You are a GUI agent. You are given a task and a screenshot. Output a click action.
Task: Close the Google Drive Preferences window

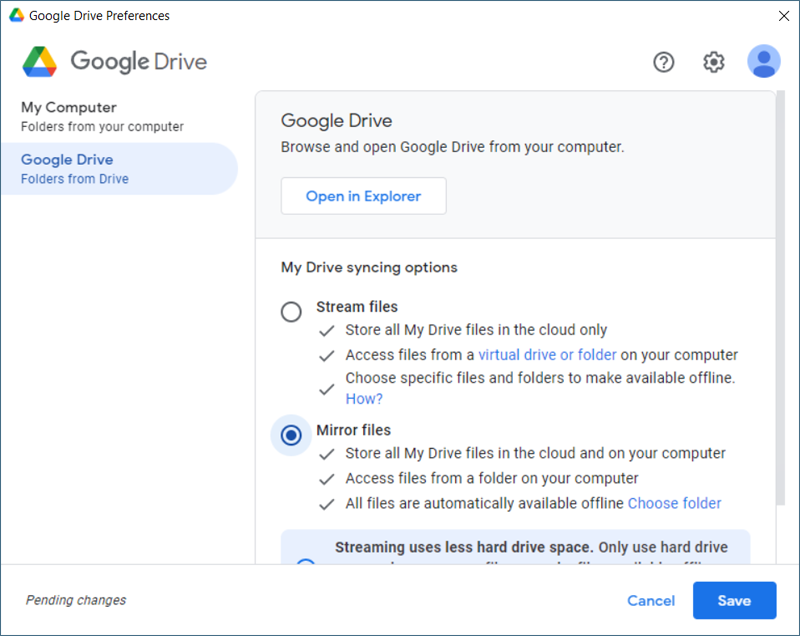click(x=784, y=16)
